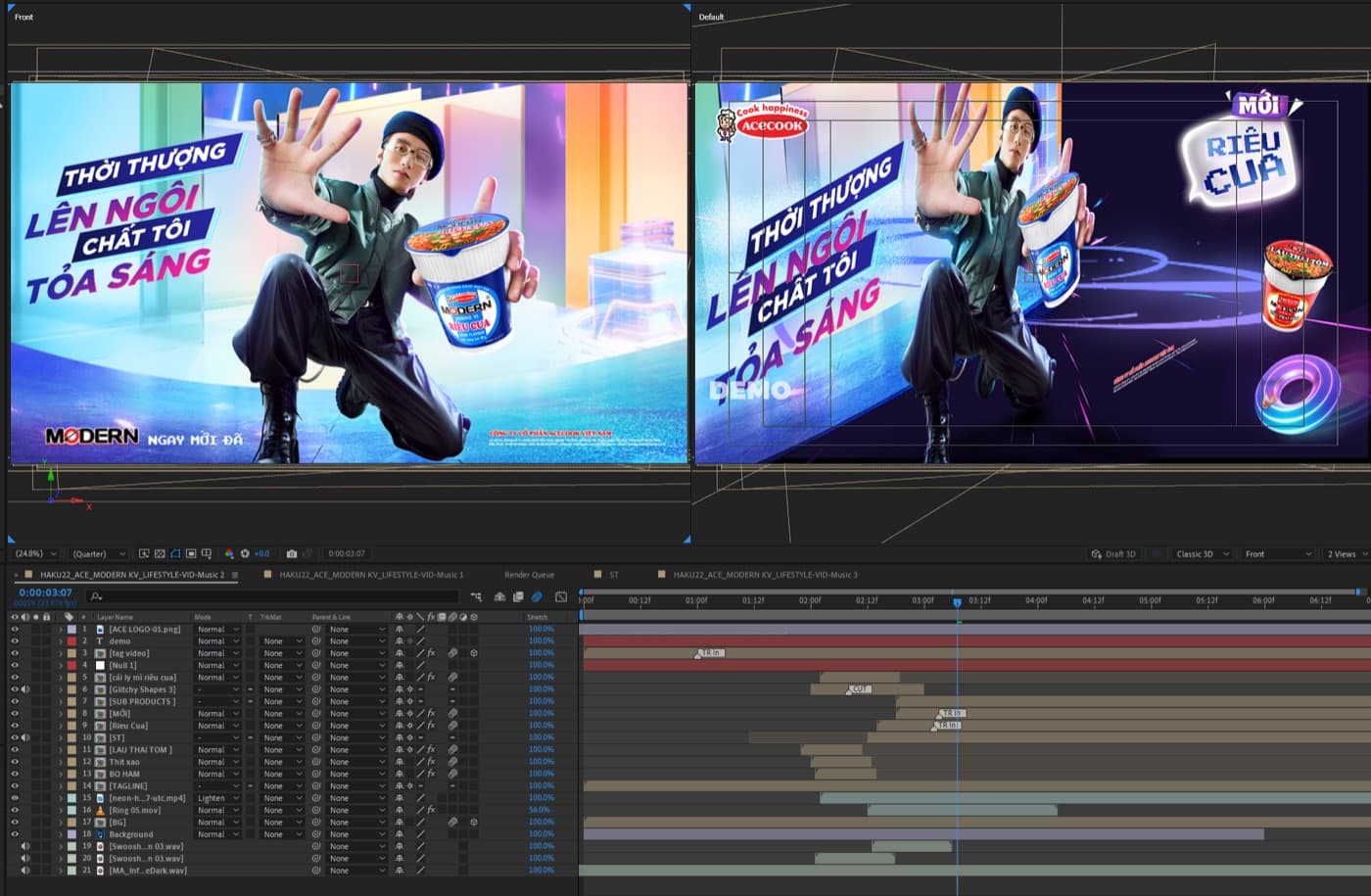Toggle visibility of [Rieu Cua] layer

15,726
